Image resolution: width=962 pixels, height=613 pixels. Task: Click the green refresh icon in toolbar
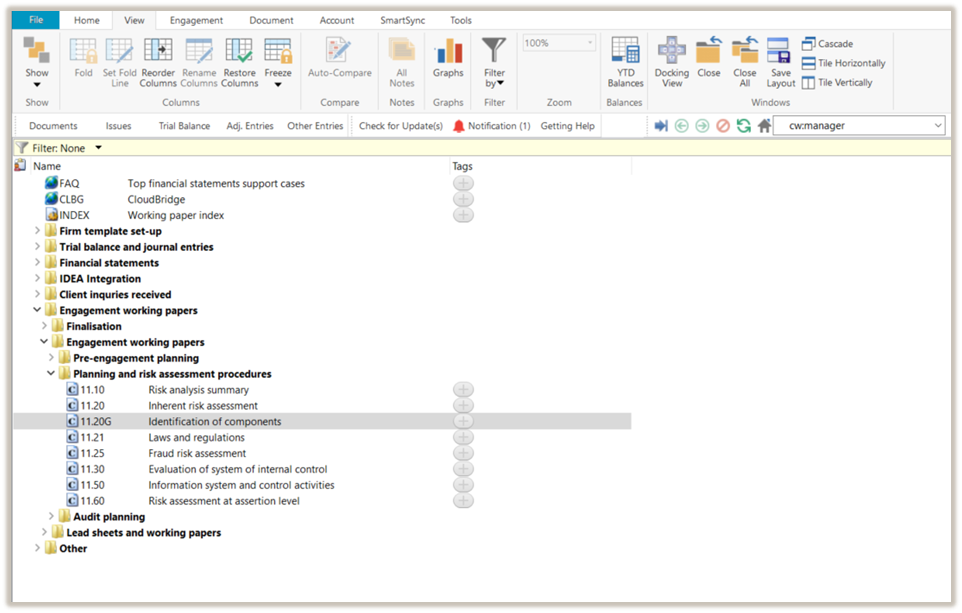[743, 126]
